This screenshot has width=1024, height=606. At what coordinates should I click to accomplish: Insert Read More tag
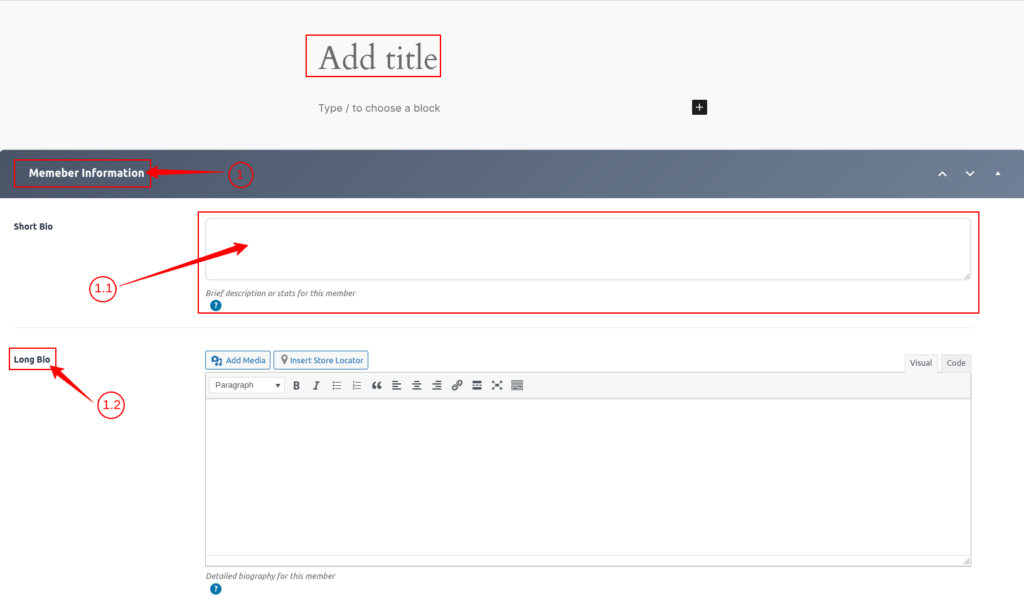[477, 385]
